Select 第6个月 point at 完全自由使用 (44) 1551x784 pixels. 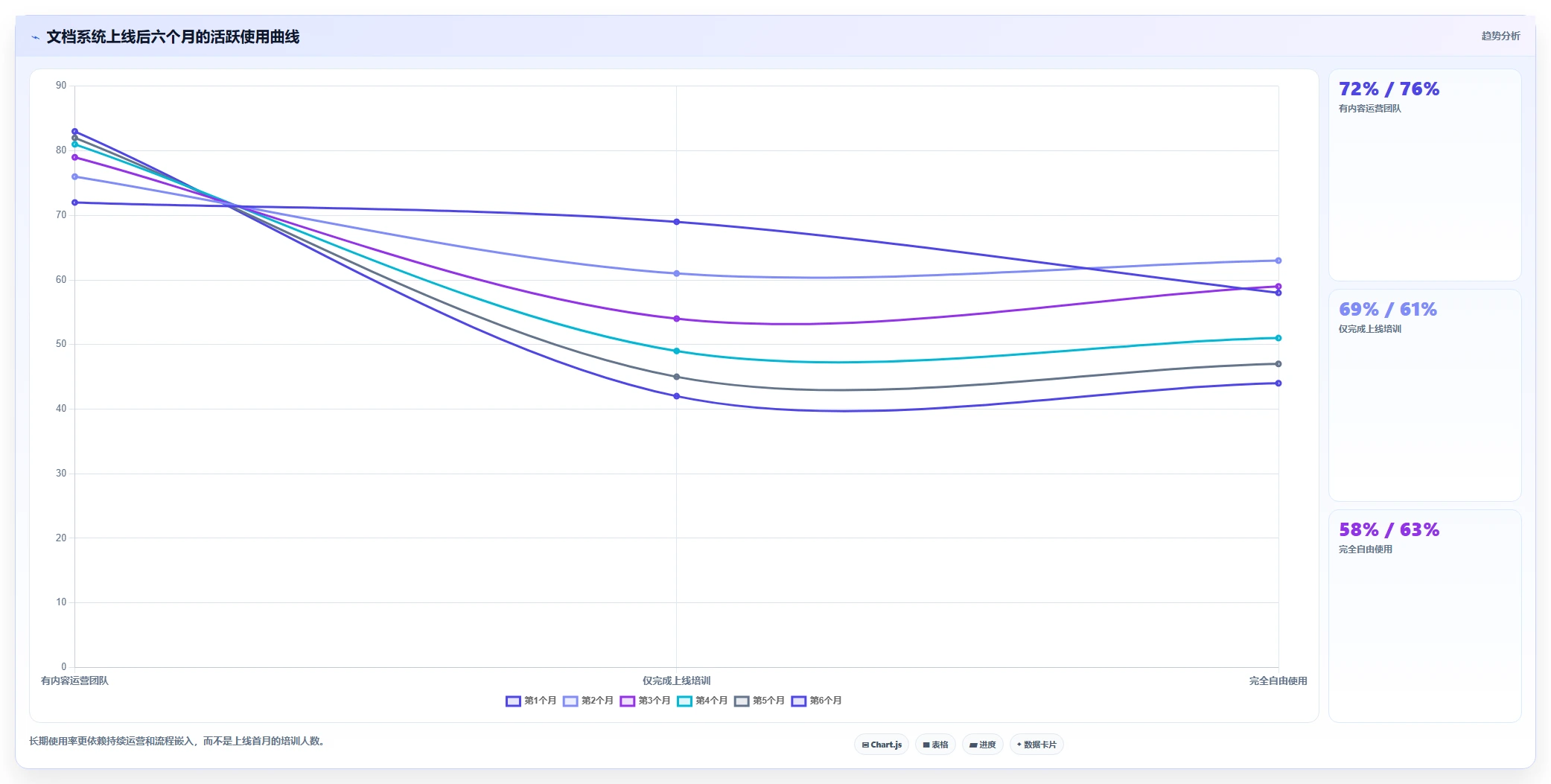[x=1278, y=383]
